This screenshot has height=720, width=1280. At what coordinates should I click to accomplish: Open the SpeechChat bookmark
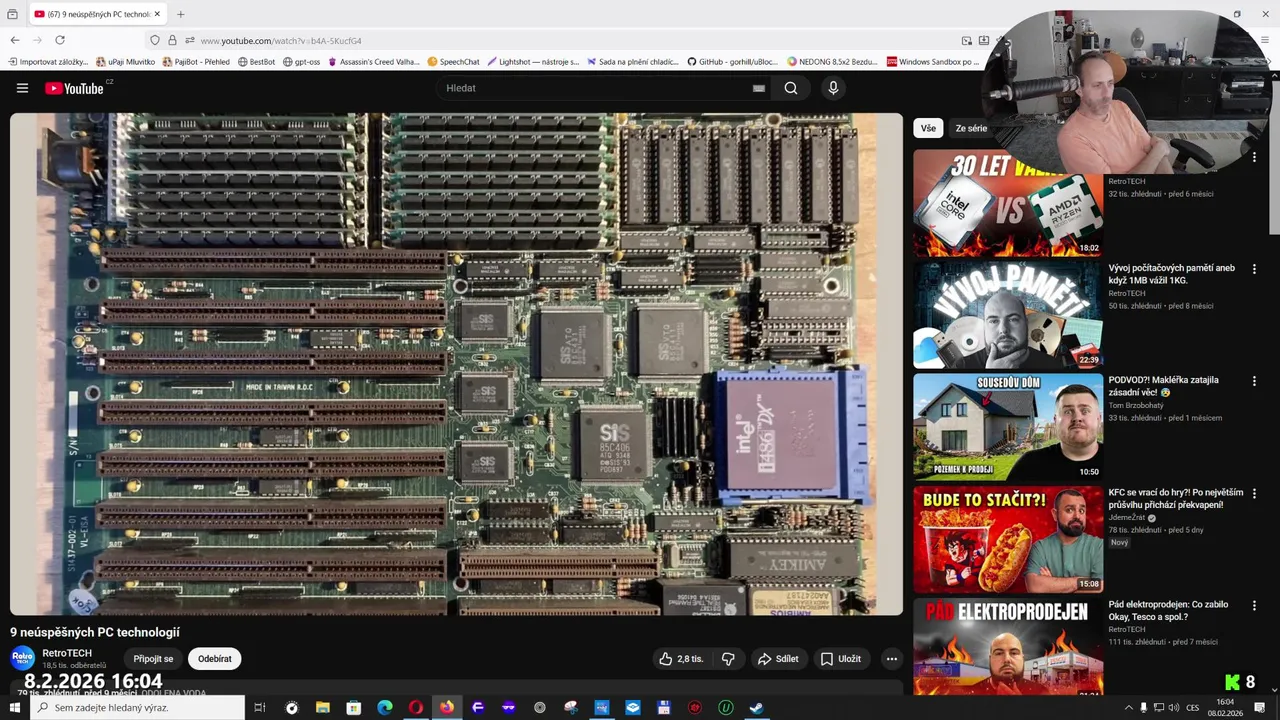tap(454, 62)
